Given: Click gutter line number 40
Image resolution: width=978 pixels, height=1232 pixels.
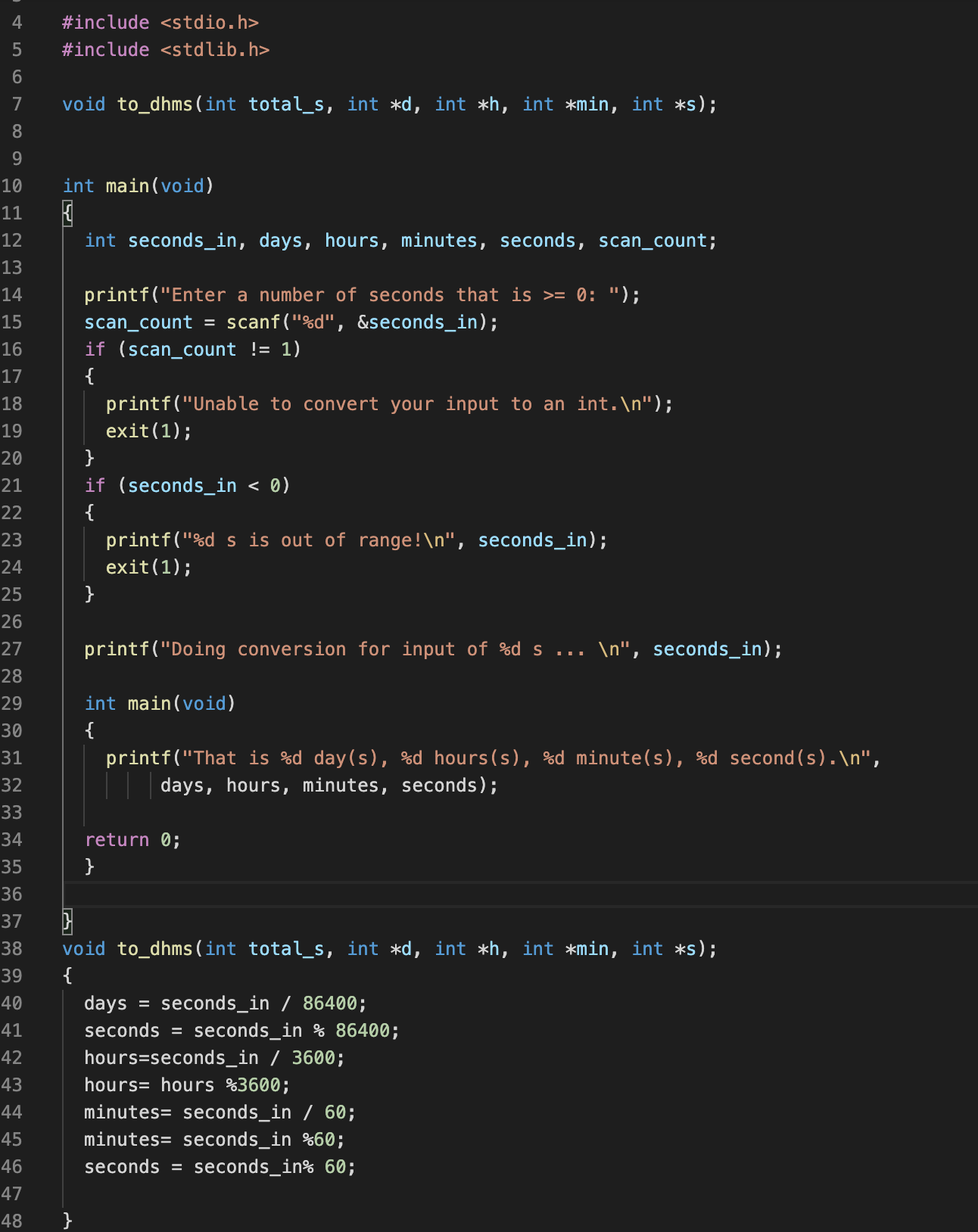Looking at the screenshot, I should click(12, 1003).
